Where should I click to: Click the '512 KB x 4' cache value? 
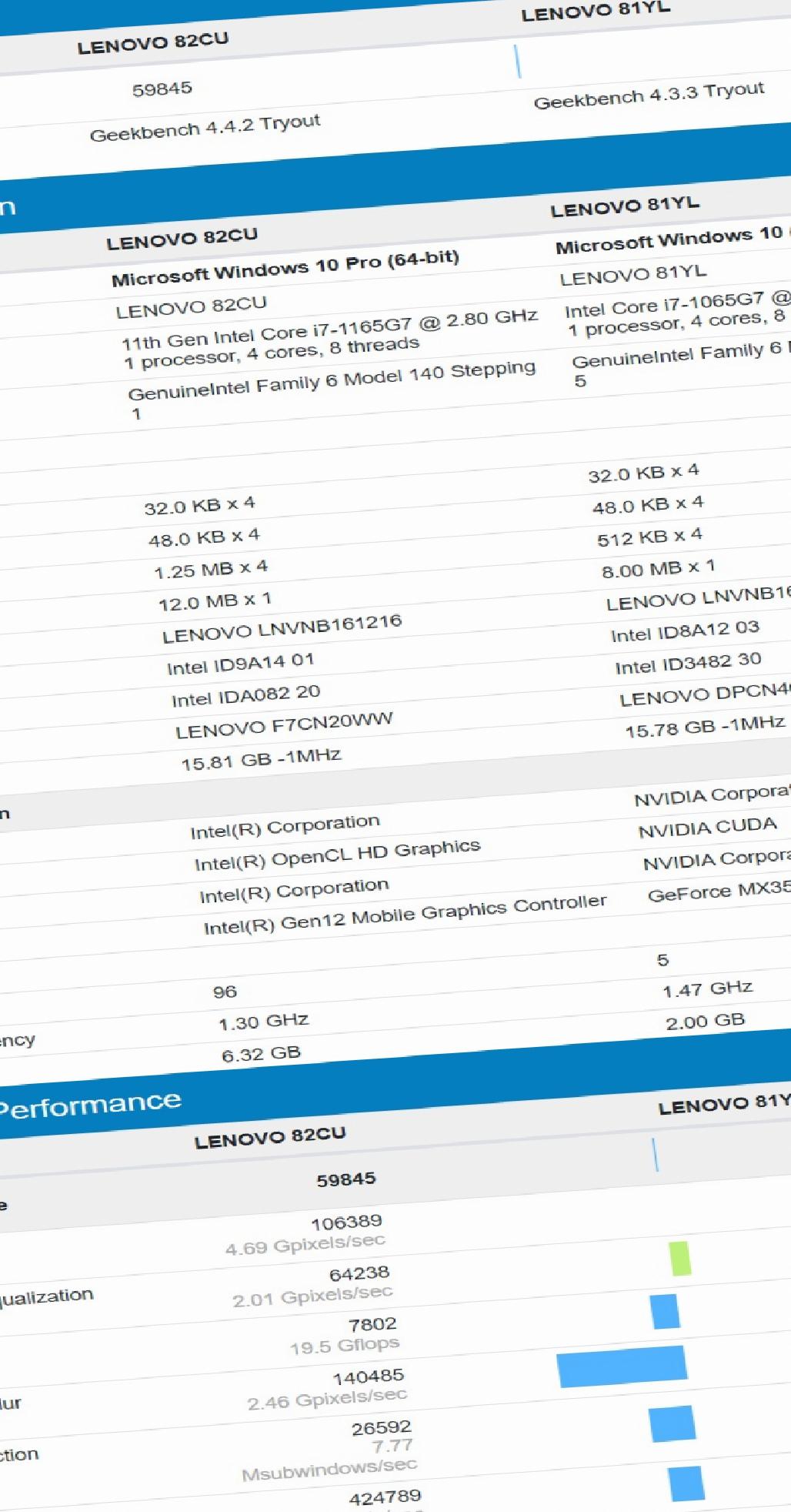tap(649, 537)
